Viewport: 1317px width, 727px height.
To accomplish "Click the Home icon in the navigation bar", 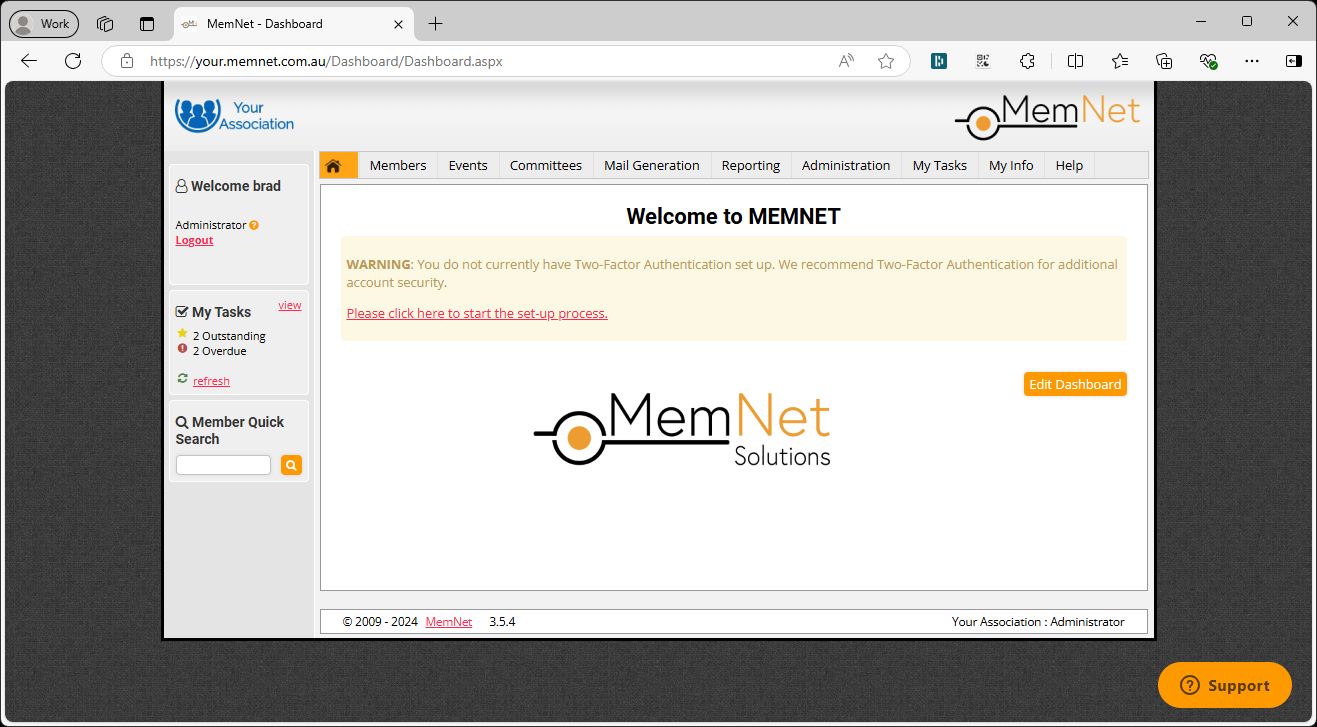I will click(x=338, y=165).
